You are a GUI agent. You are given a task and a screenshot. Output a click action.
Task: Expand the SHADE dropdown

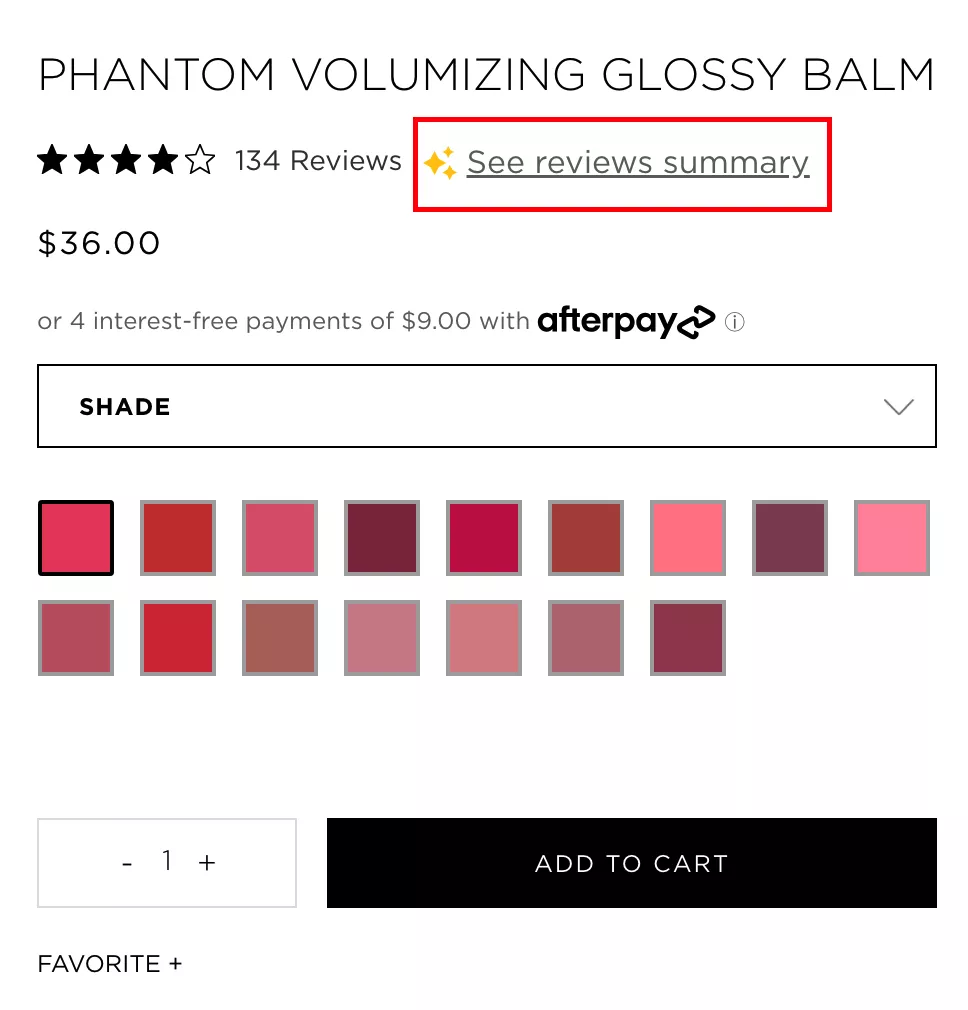486,406
